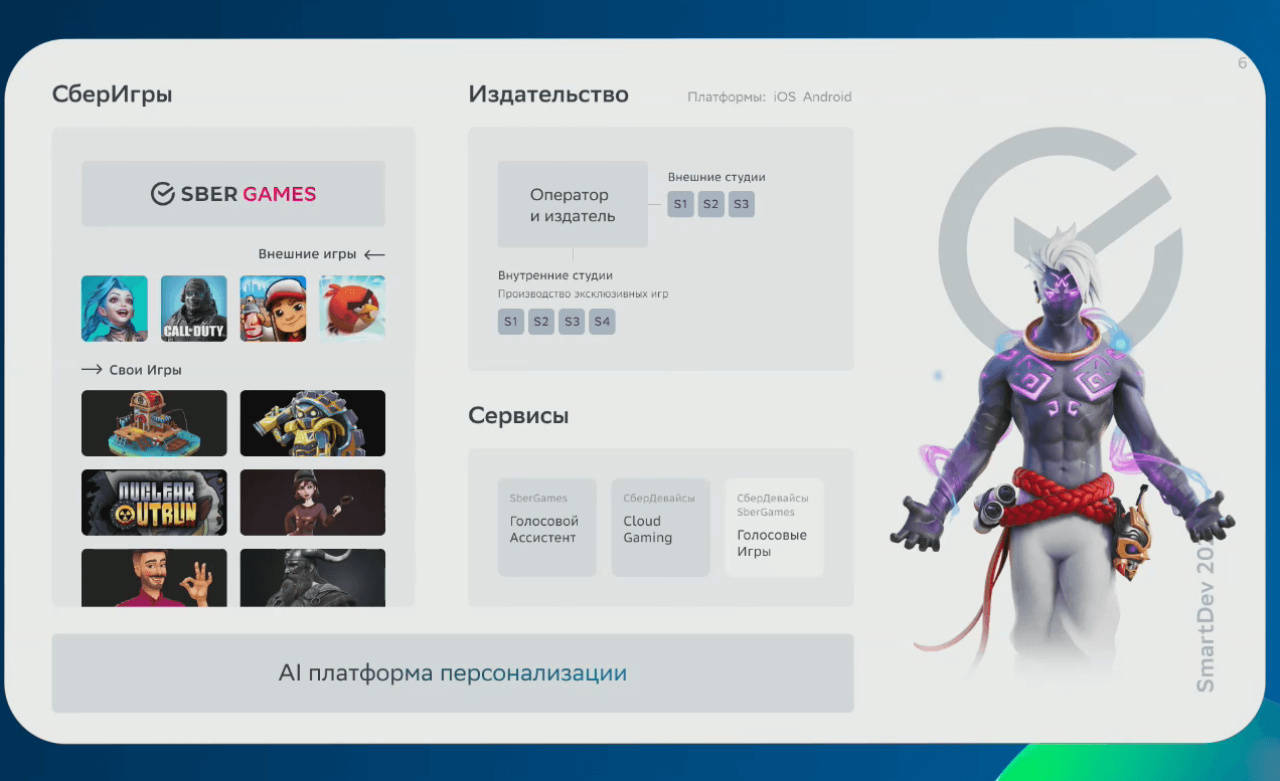Click the Sber checkmark logo in banner

(x=163, y=194)
